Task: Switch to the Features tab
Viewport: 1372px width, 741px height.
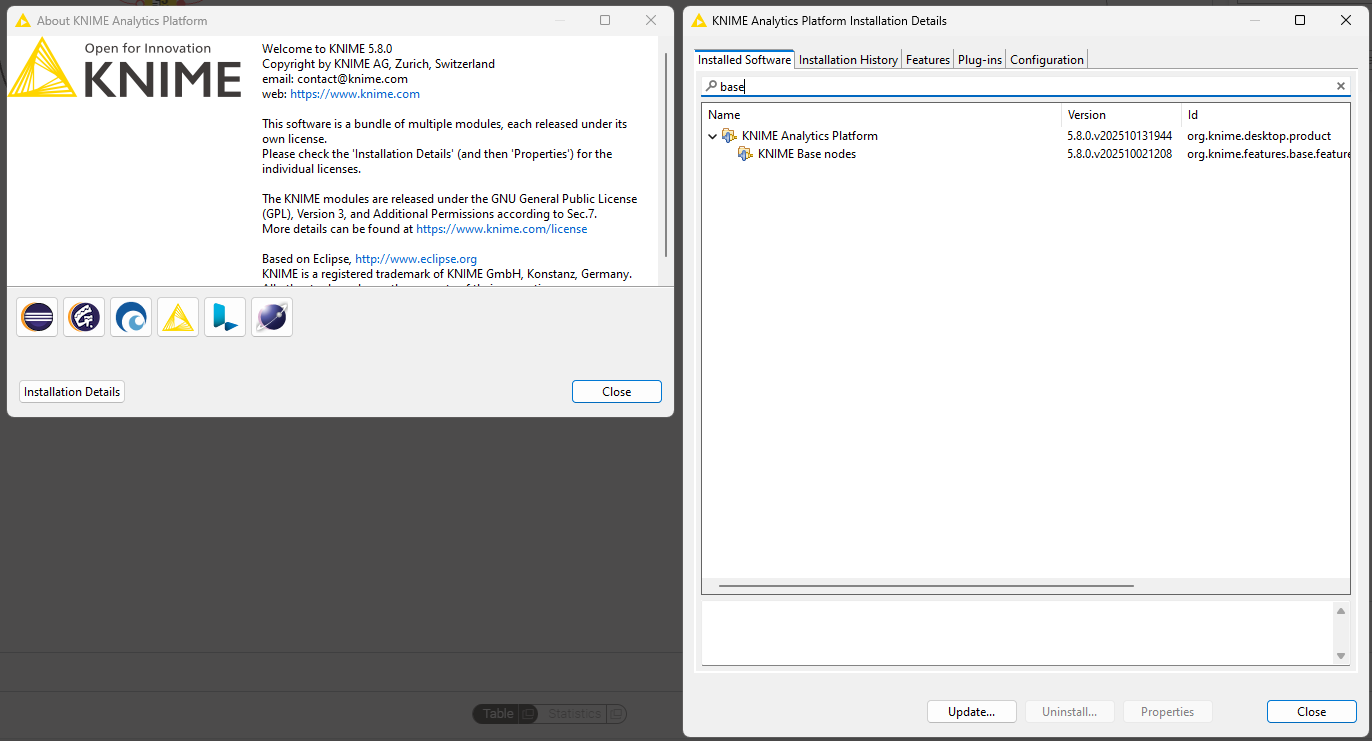Action: [x=927, y=60]
